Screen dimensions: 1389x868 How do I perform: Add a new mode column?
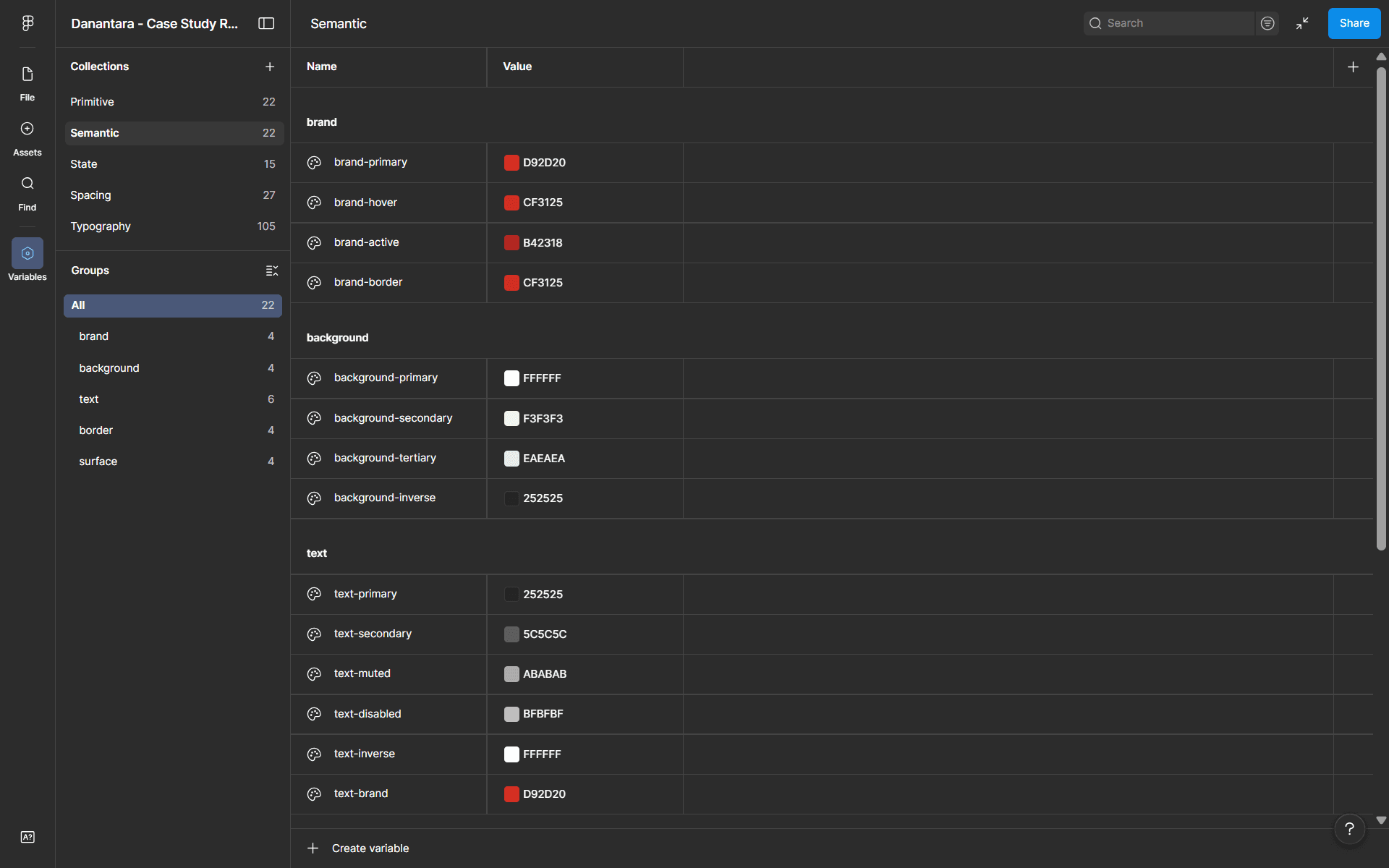[1353, 67]
